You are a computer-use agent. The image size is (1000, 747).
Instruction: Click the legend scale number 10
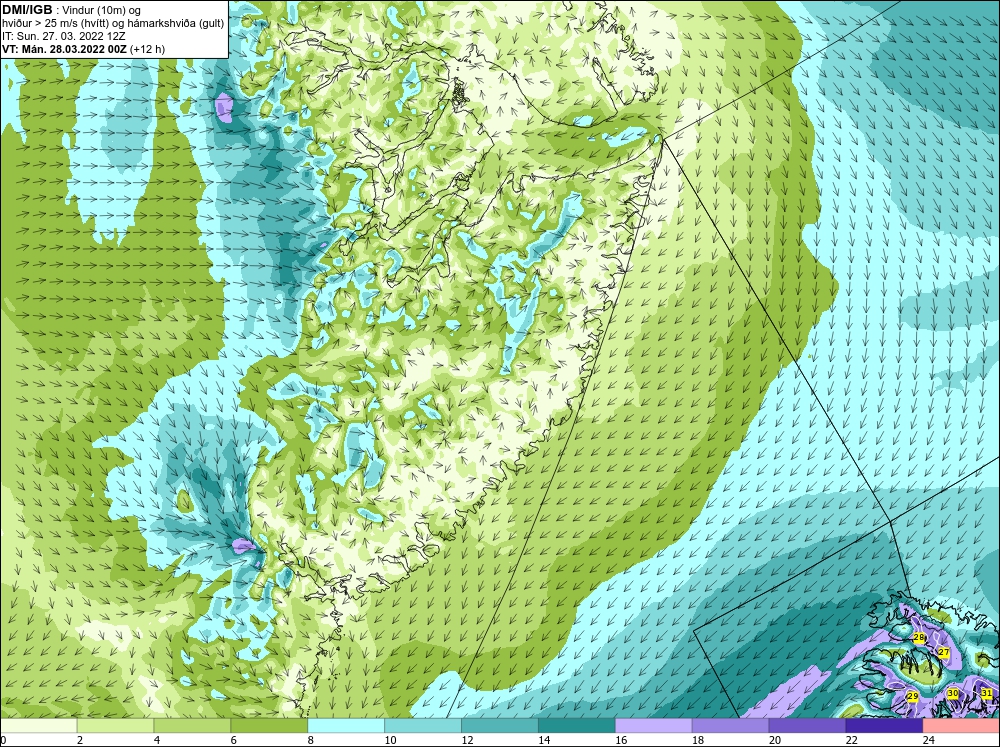(390, 740)
